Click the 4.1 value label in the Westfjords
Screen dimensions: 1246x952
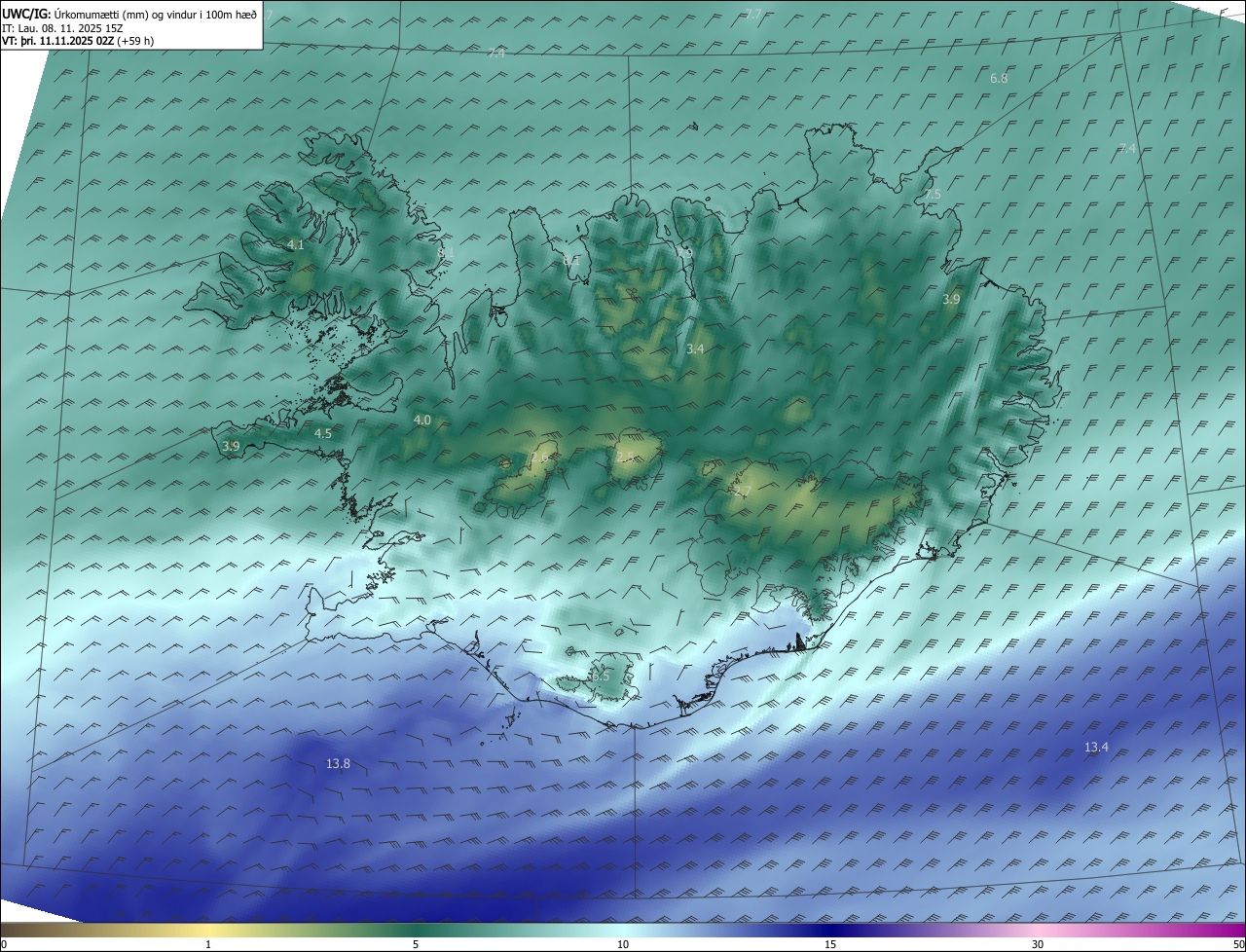point(296,245)
